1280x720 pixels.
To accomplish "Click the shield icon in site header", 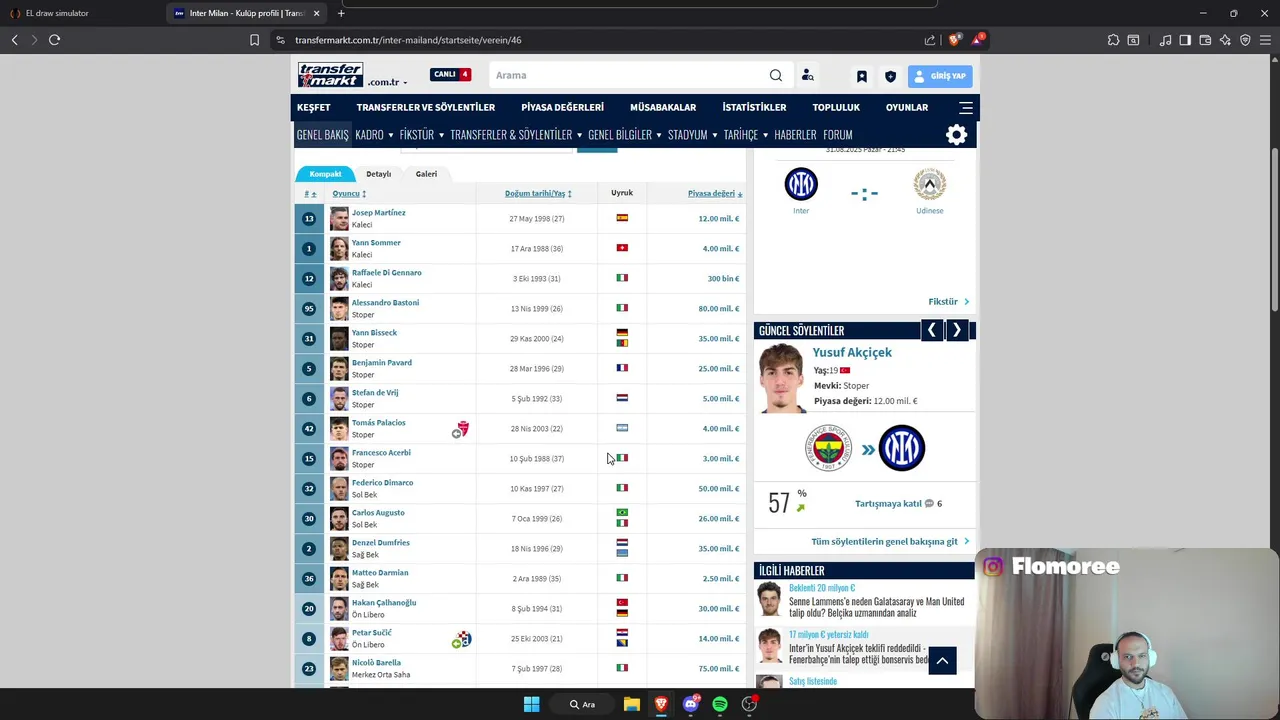I will (x=890, y=76).
